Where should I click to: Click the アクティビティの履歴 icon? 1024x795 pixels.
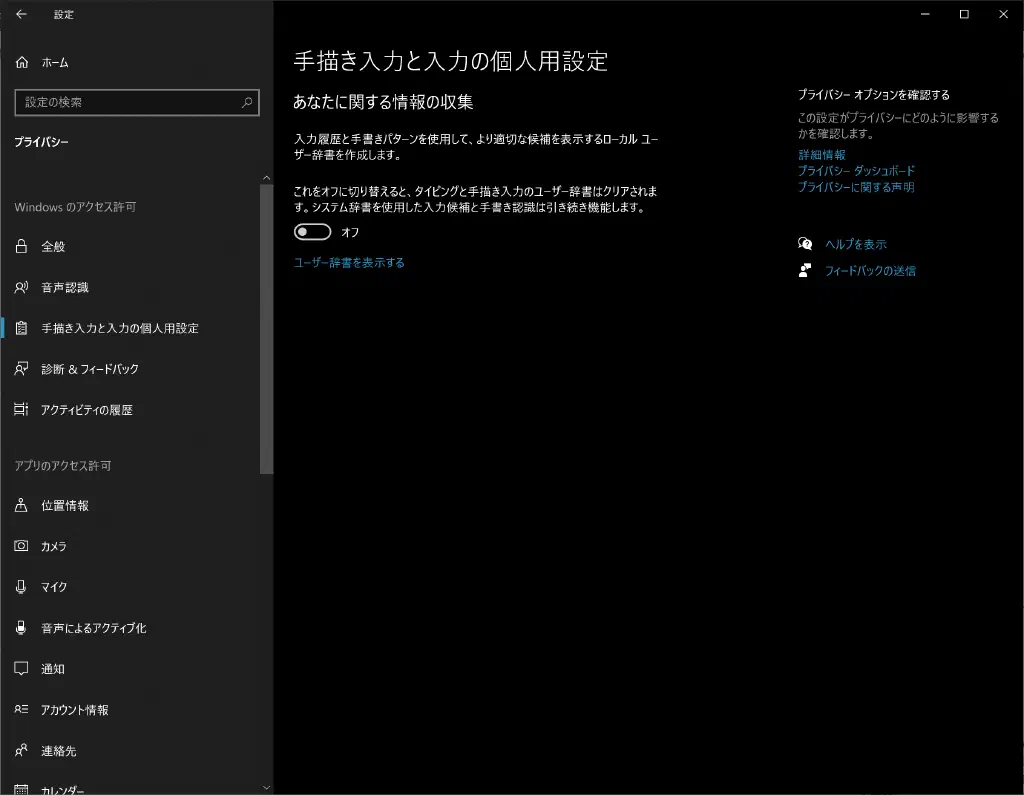point(21,410)
